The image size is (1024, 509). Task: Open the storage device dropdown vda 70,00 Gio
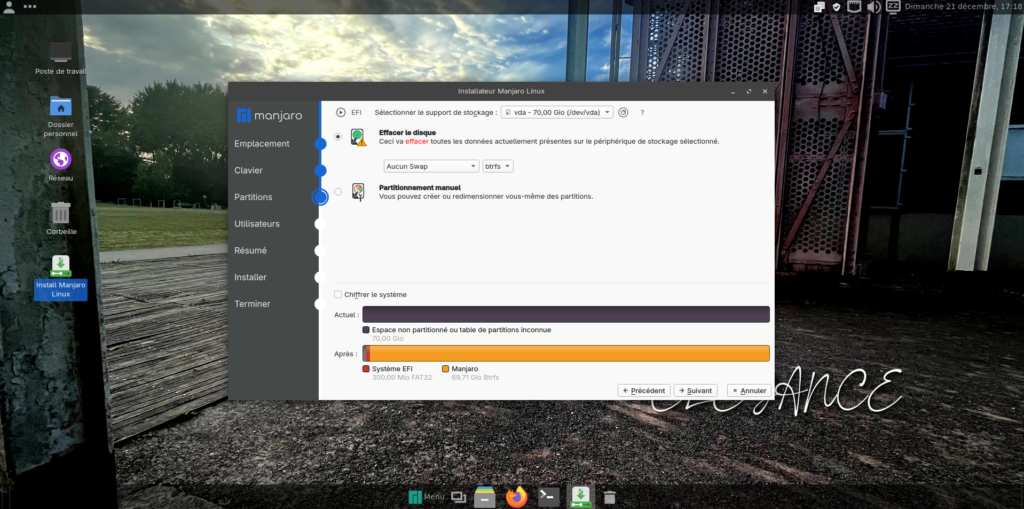tap(557, 112)
